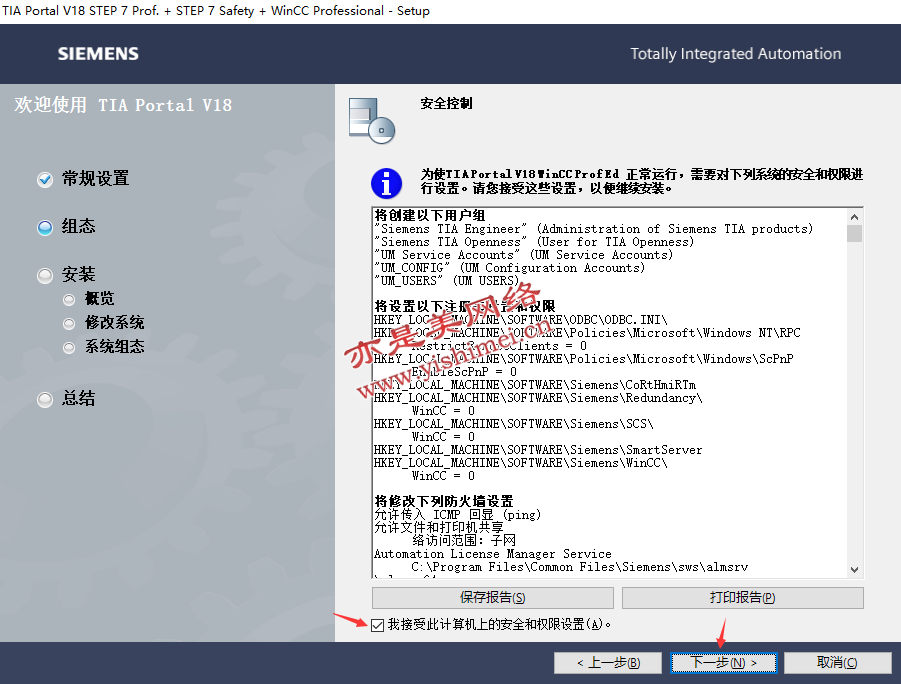901x684 pixels.
Task: Click the Siemens\SmartServer registry line
Action: click(x=538, y=450)
